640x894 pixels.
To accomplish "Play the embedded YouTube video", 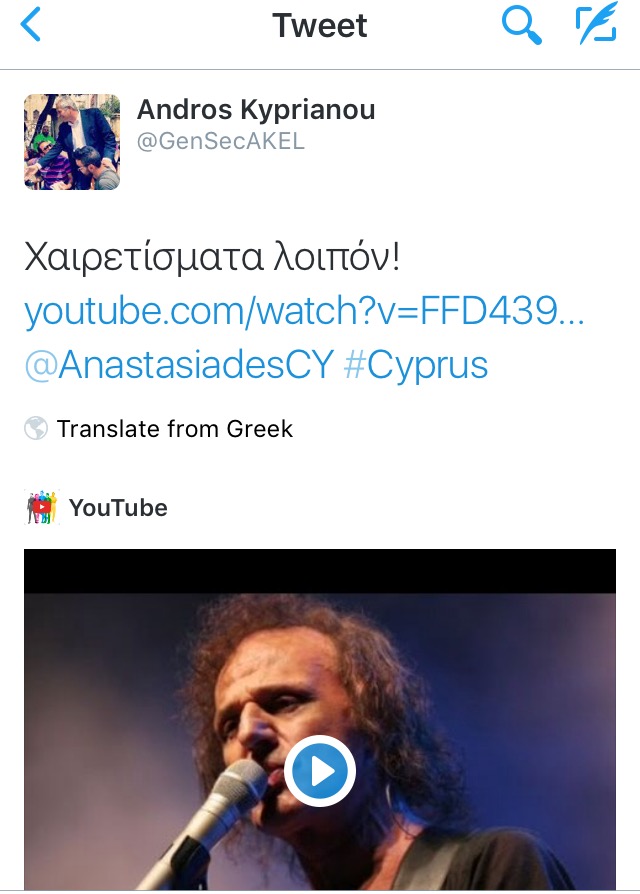I will (320, 771).
